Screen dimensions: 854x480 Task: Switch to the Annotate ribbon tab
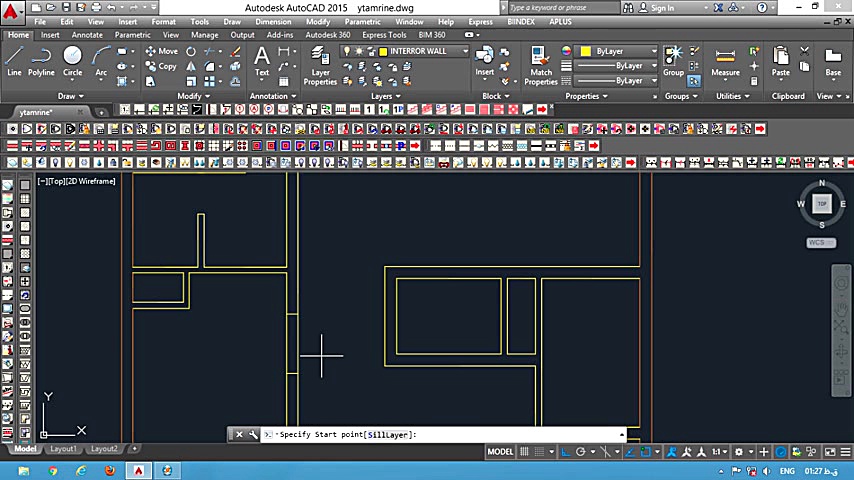pos(87,35)
